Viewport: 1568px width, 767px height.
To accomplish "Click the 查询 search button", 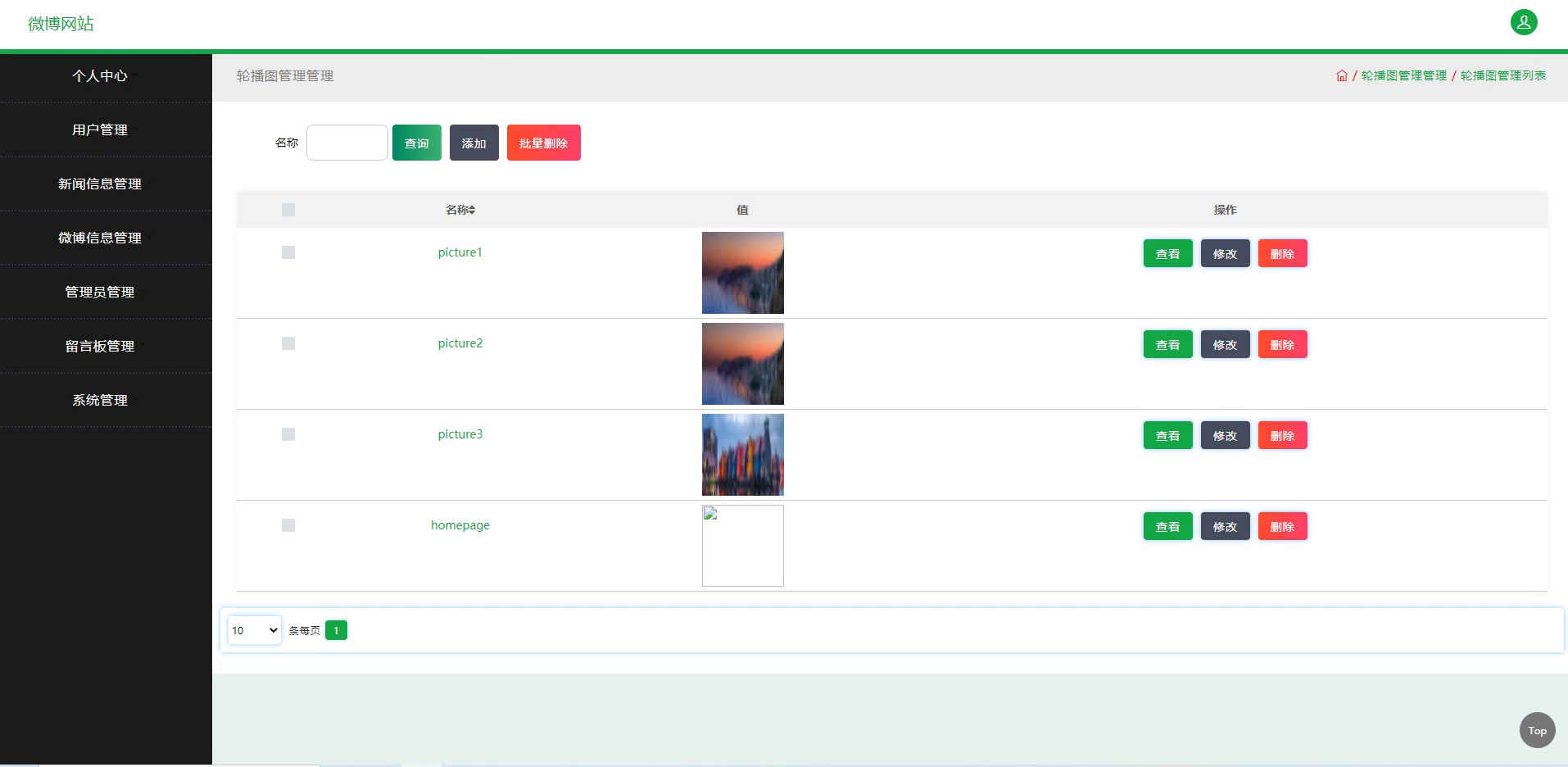I will (417, 143).
